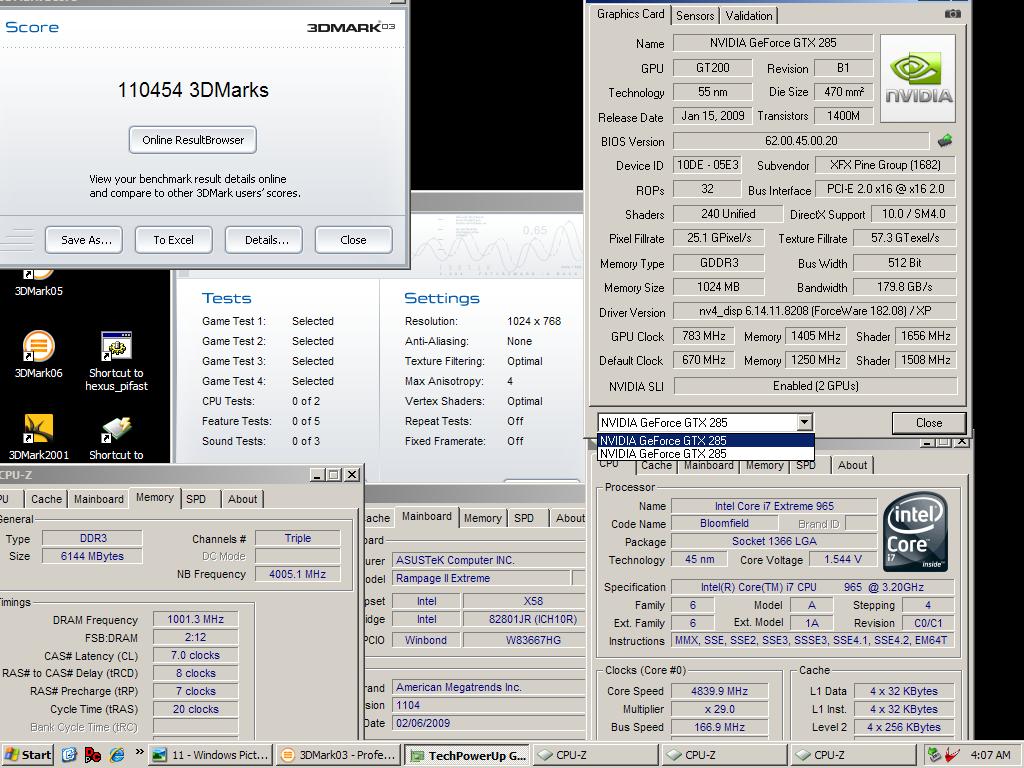Close the 3DMark score dialog via Close button
This screenshot has width=1024, height=768.
tap(353, 240)
